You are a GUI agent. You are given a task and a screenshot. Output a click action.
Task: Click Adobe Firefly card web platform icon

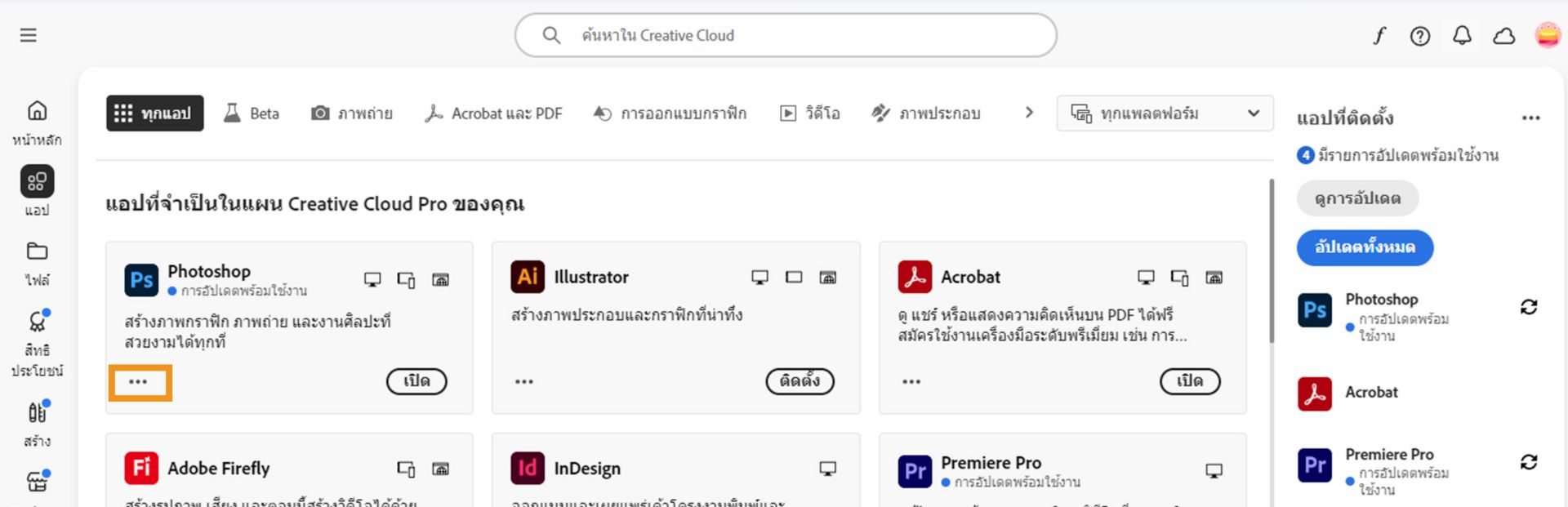(x=440, y=469)
